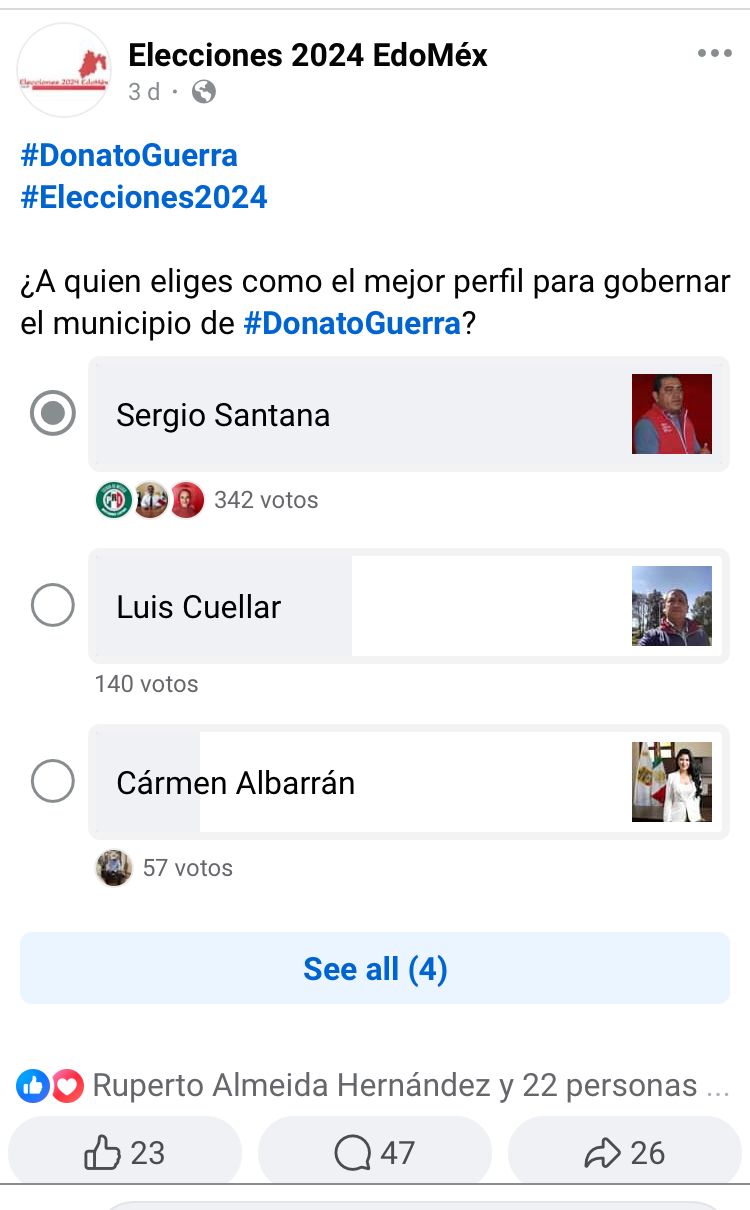Click Sergio Santana's candidate photo

(671, 414)
